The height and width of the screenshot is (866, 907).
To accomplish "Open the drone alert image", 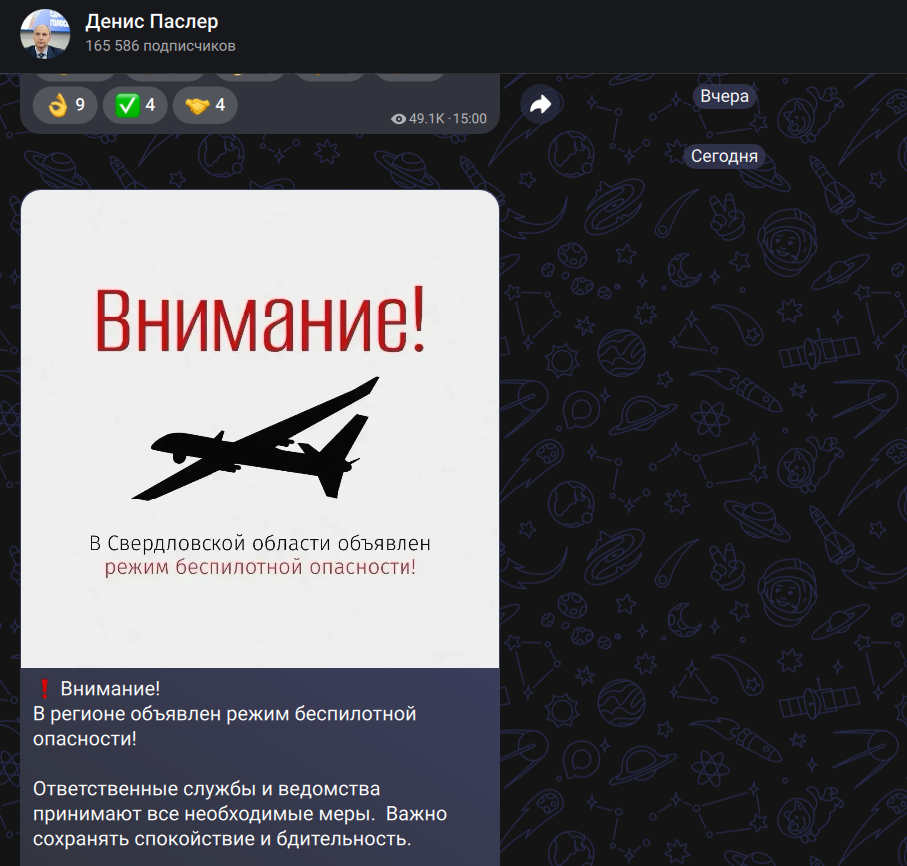I will [260, 429].
